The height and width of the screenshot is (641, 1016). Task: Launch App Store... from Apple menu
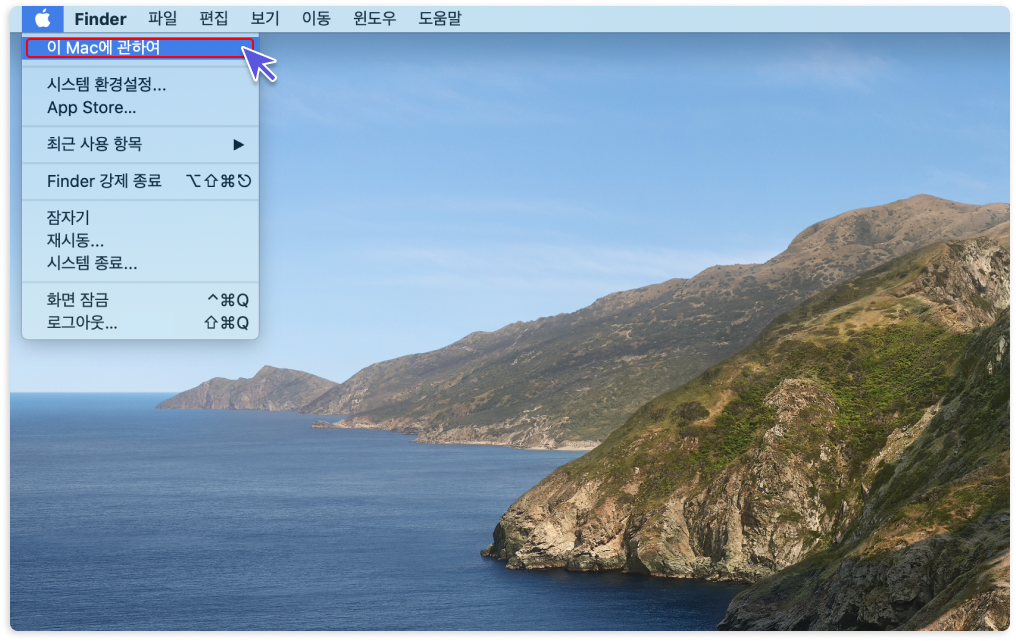tap(140, 108)
